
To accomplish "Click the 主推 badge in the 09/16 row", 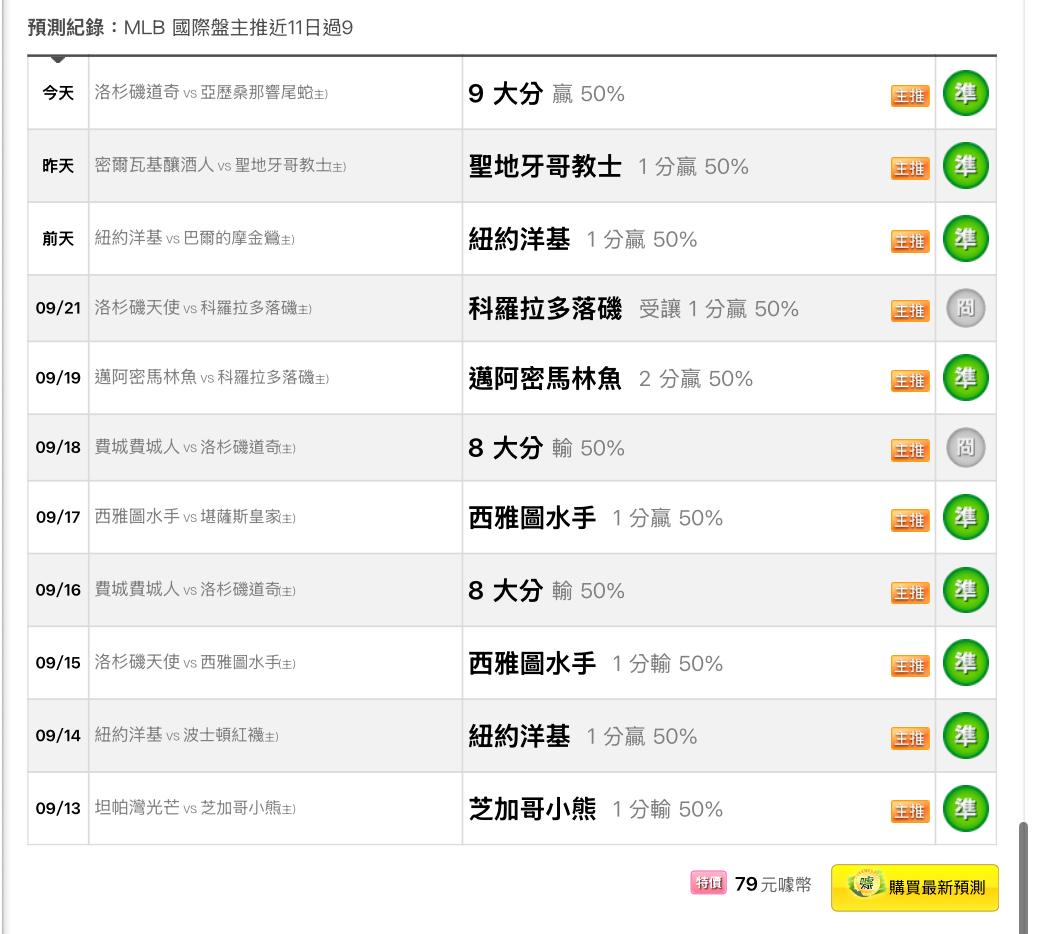I will tap(910, 593).
